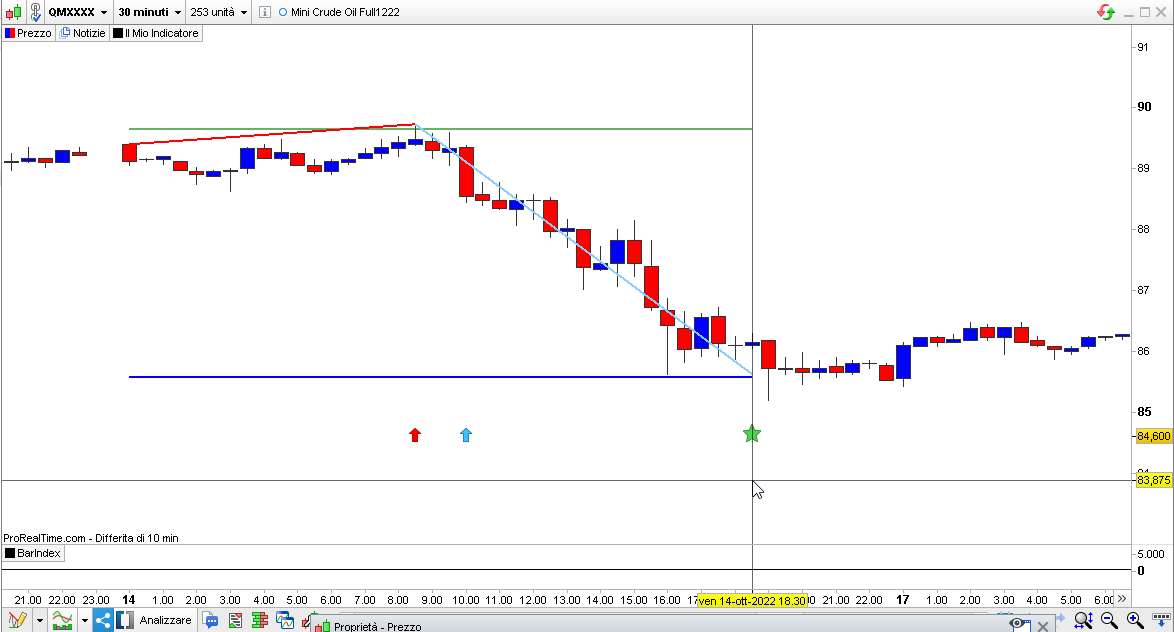Click the Analizzare button
Image resolution: width=1174 pixels, height=632 pixels.
[x=165, y=620]
